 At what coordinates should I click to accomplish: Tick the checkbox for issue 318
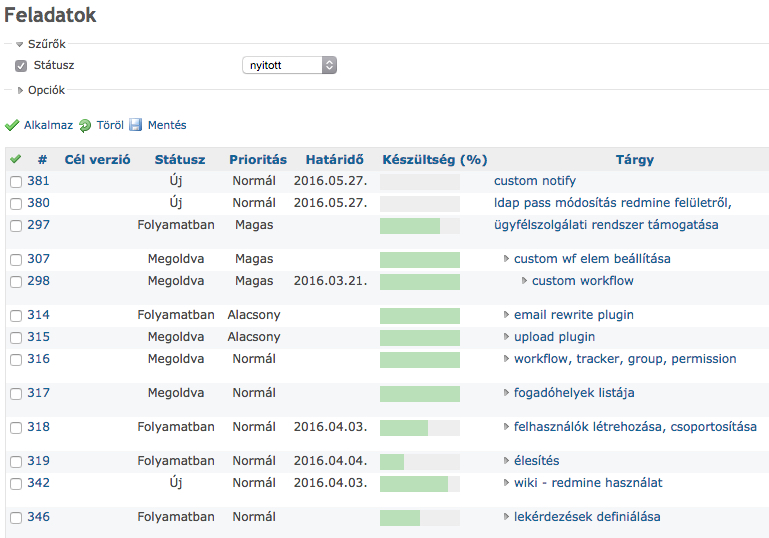[x=16, y=428]
